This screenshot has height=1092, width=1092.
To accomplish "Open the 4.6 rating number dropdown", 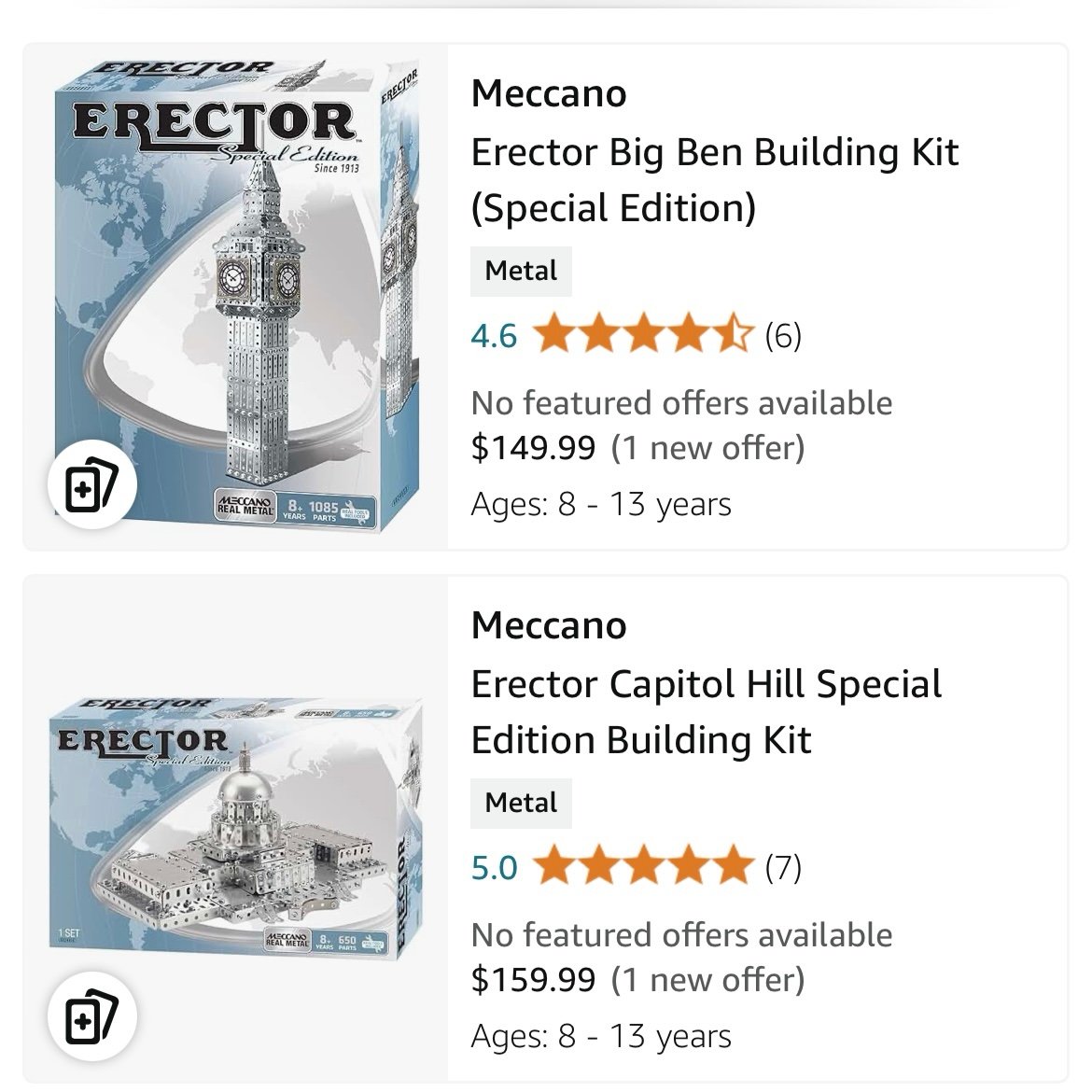I will click(494, 336).
